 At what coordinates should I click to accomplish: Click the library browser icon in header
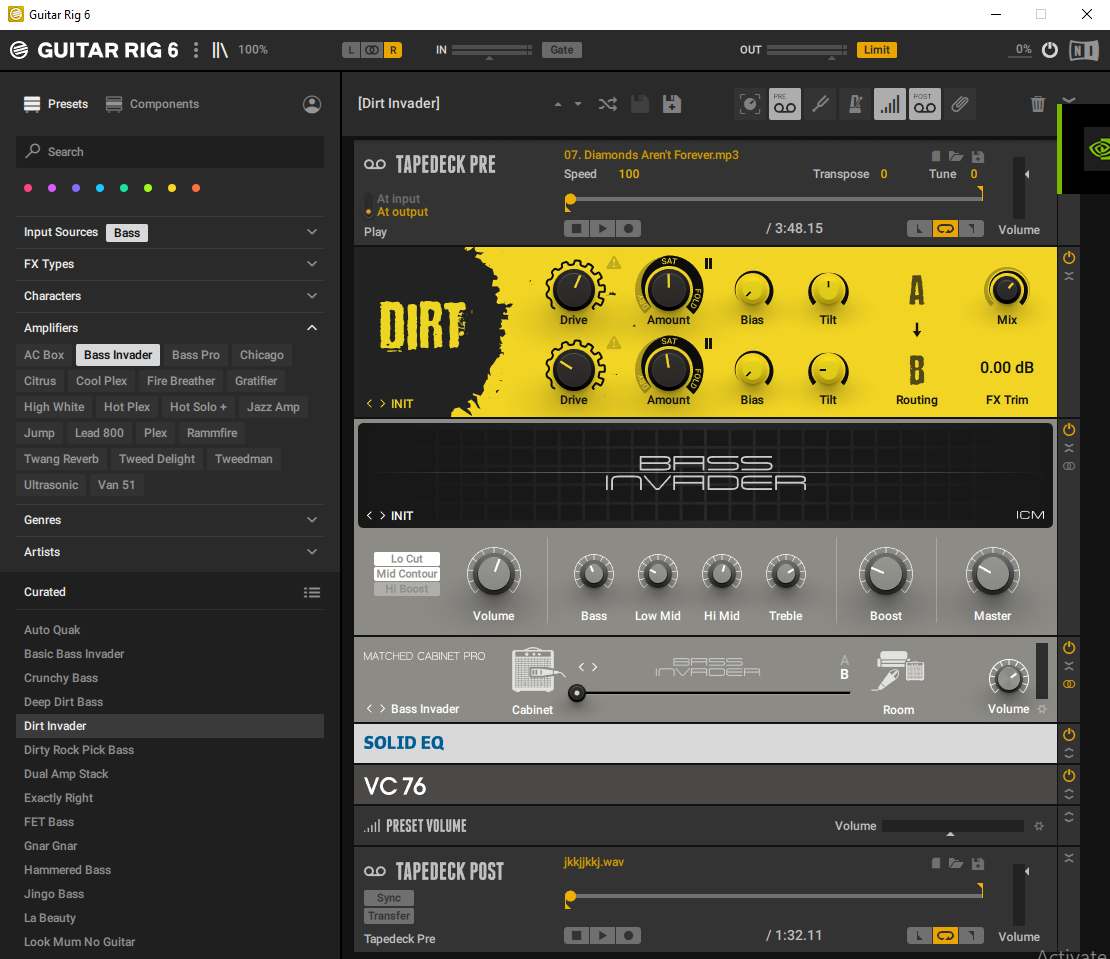pyautogui.click(x=219, y=50)
